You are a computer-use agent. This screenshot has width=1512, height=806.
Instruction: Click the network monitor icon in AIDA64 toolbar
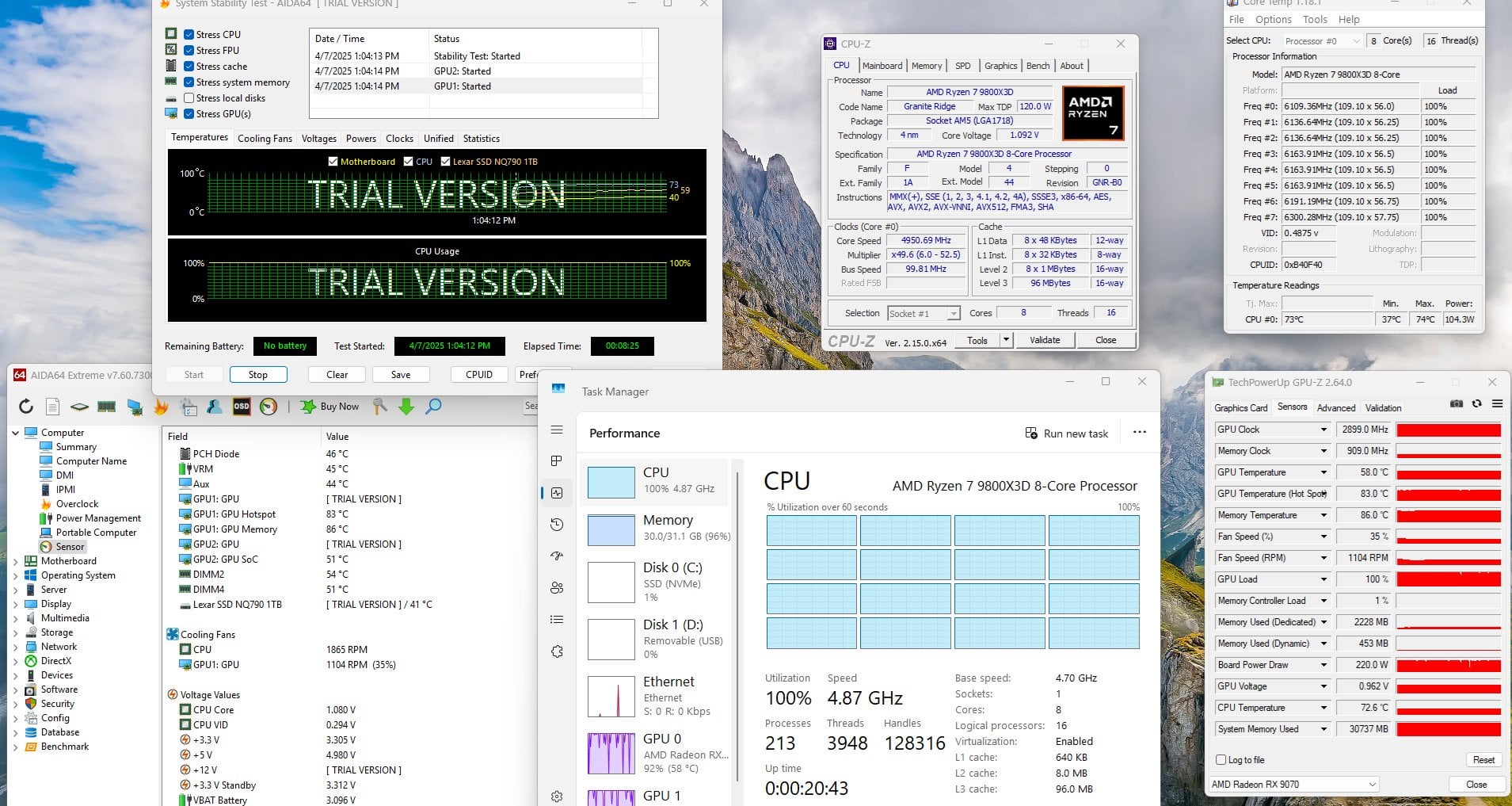click(135, 407)
